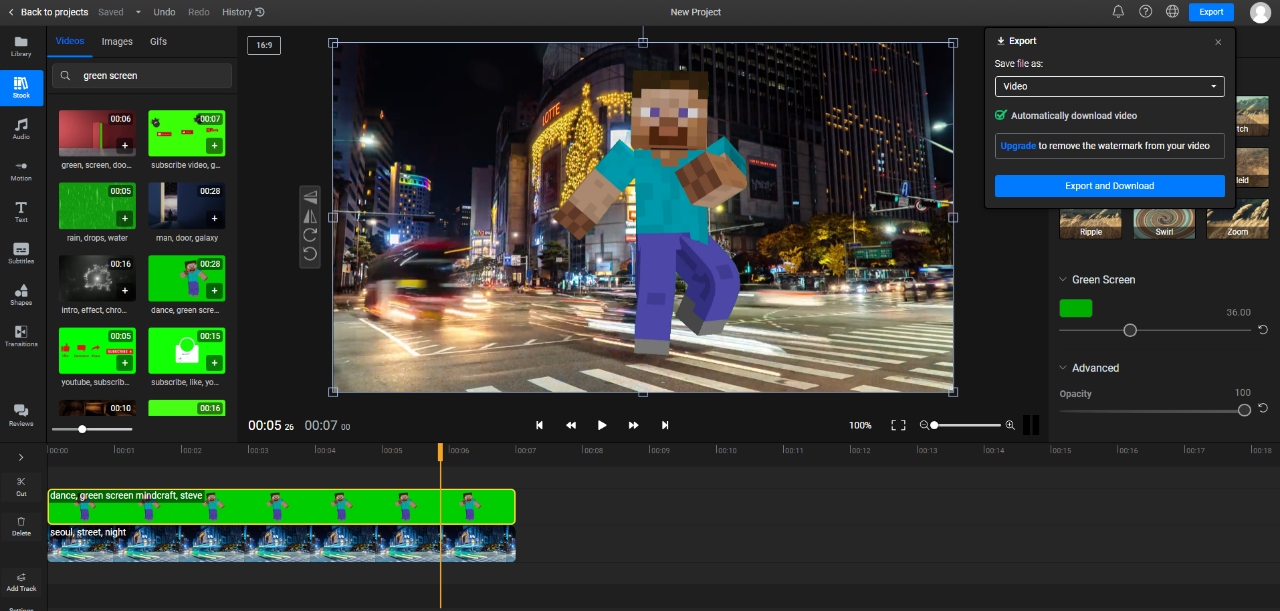Viewport: 1280px width, 611px height.
Task: Click the green screen color swatch
Action: tap(1076, 308)
